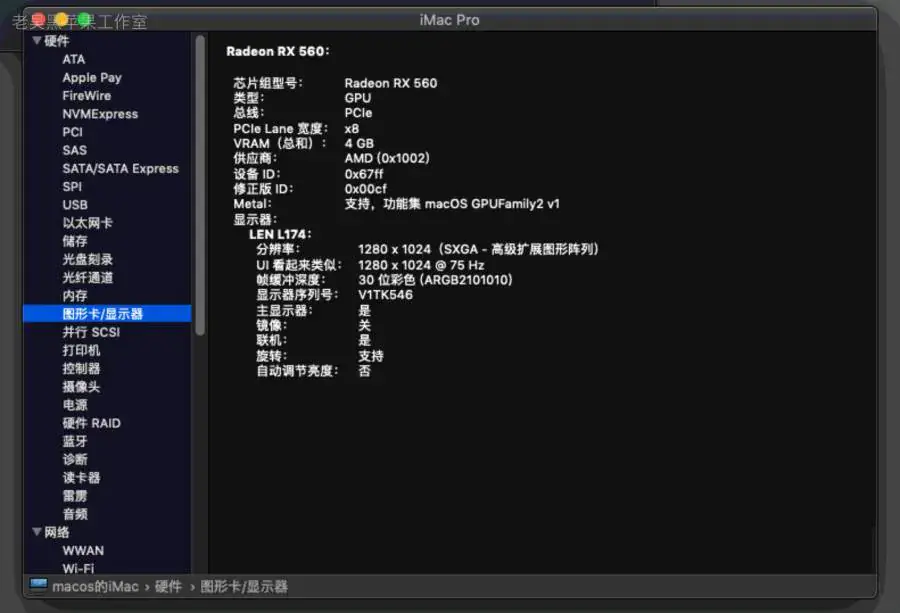Select 读卡器 in the sidebar
Screen dimensions: 900x613
coord(81,478)
